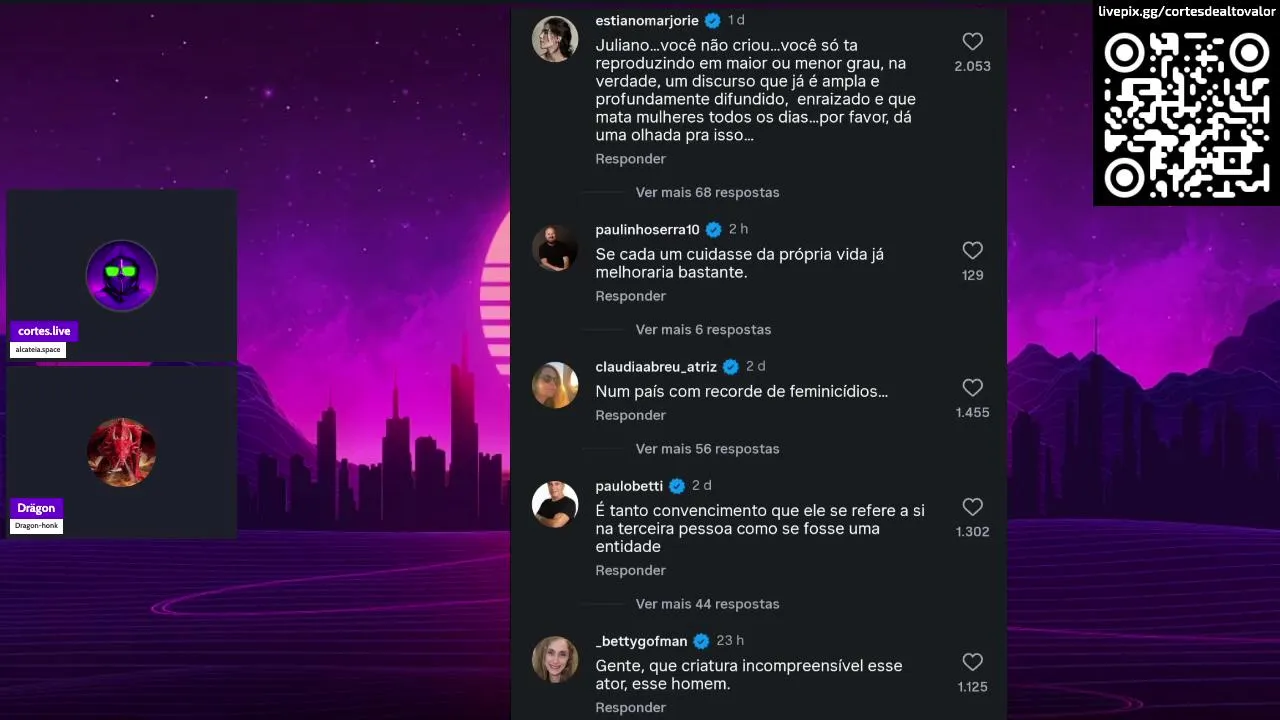Like _bettygofman's comment heart icon
This screenshot has height=720, width=1280.
coord(972,662)
